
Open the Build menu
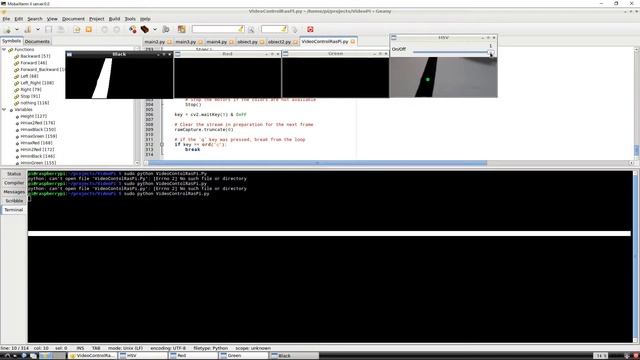click(x=114, y=19)
